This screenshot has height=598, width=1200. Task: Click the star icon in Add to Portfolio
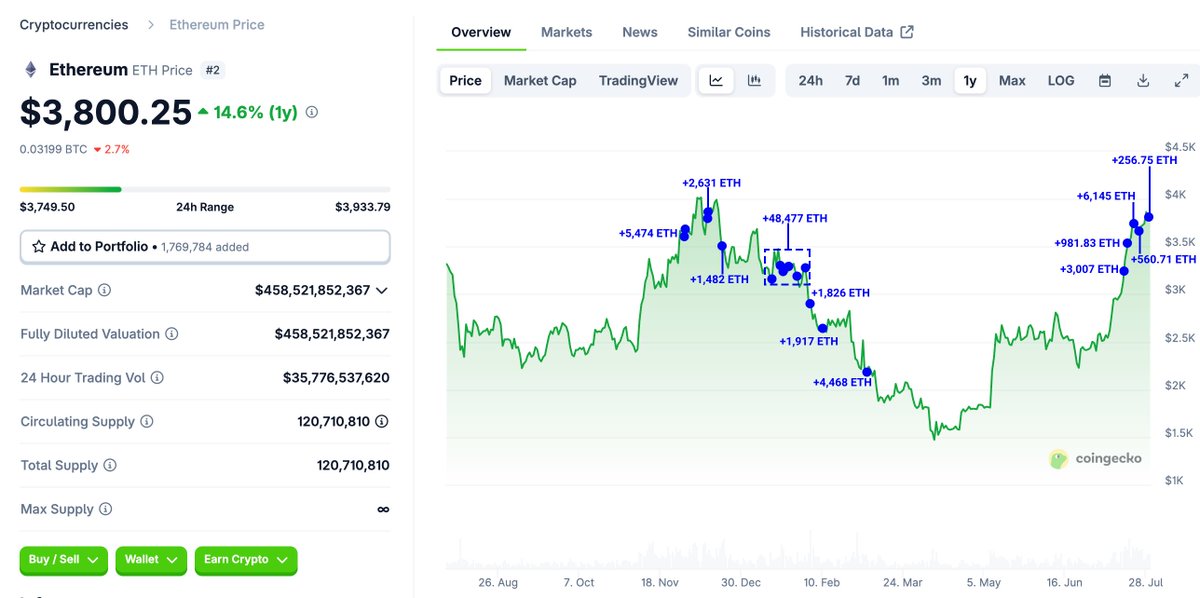point(39,246)
